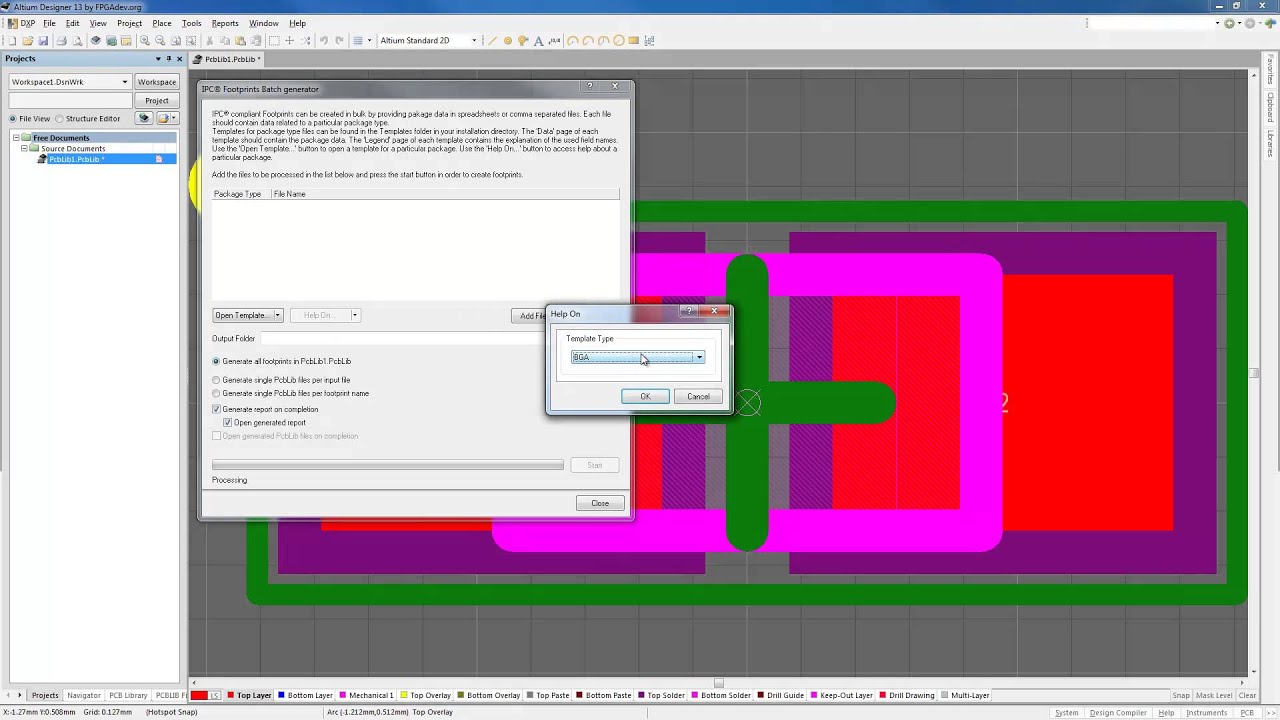Image resolution: width=1280 pixels, height=720 pixels.
Task: Collapse the Source Documents tree node
Action: pos(24,148)
